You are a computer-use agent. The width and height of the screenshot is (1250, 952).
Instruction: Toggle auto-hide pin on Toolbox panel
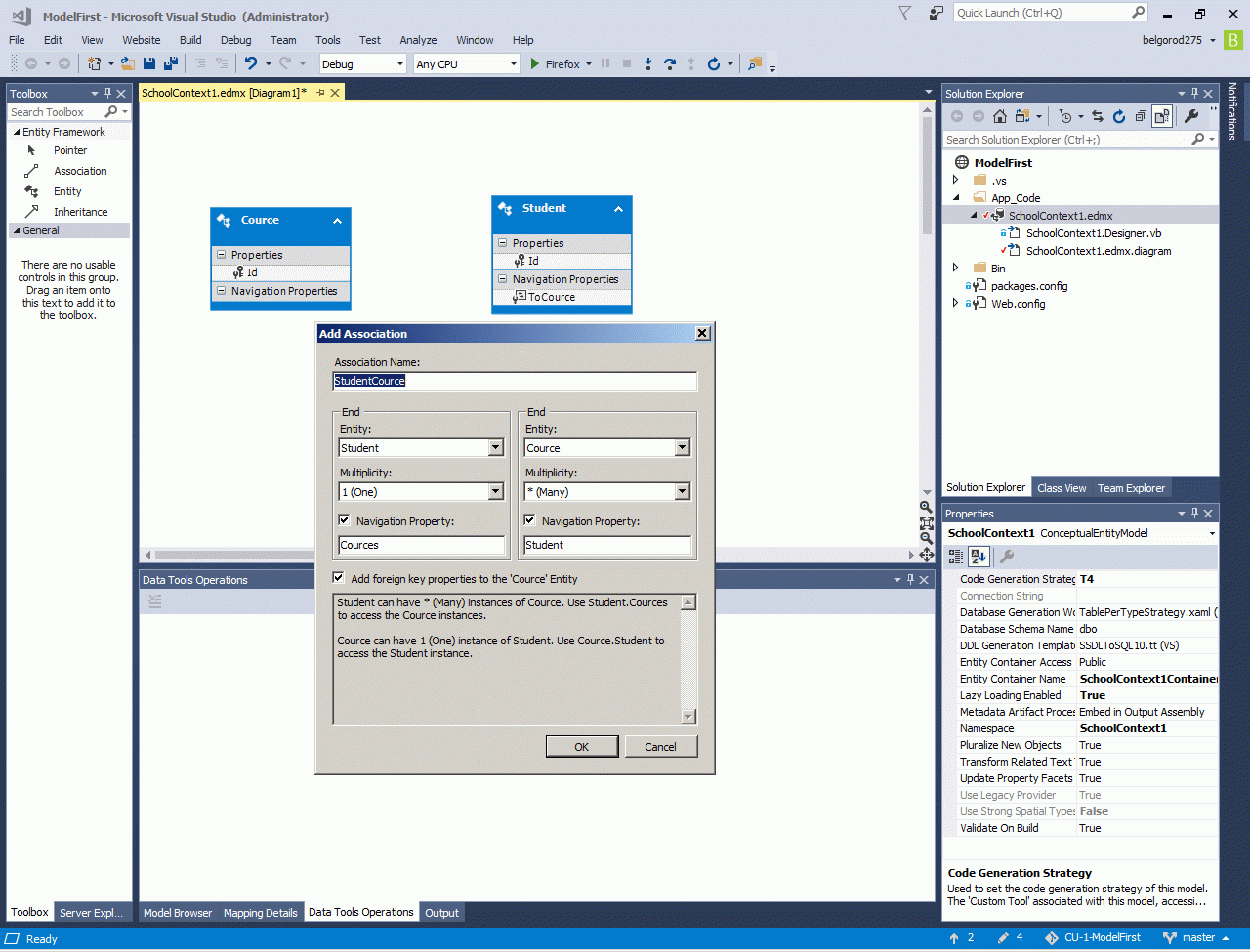click(107, 94)
